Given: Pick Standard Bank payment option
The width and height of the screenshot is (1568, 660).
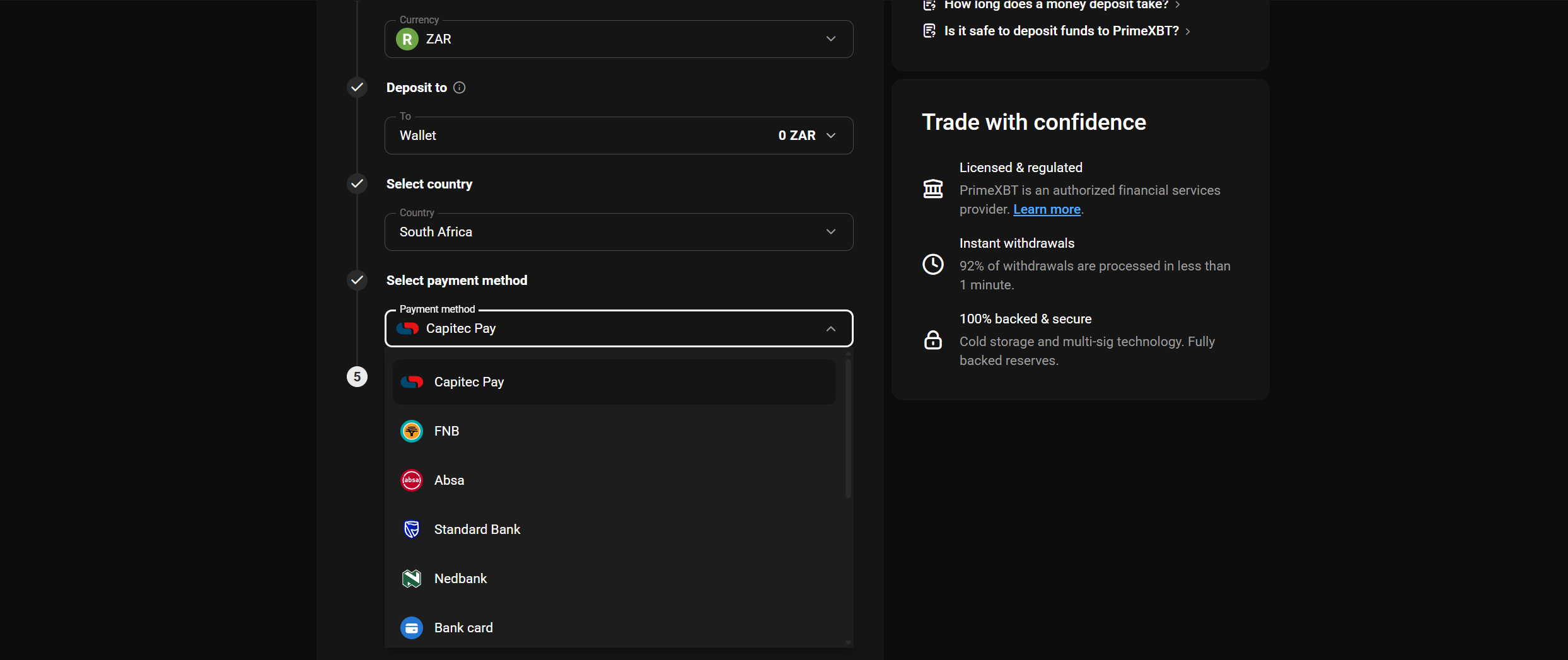Looking at the screenshot, I should (x=477, y=530).
